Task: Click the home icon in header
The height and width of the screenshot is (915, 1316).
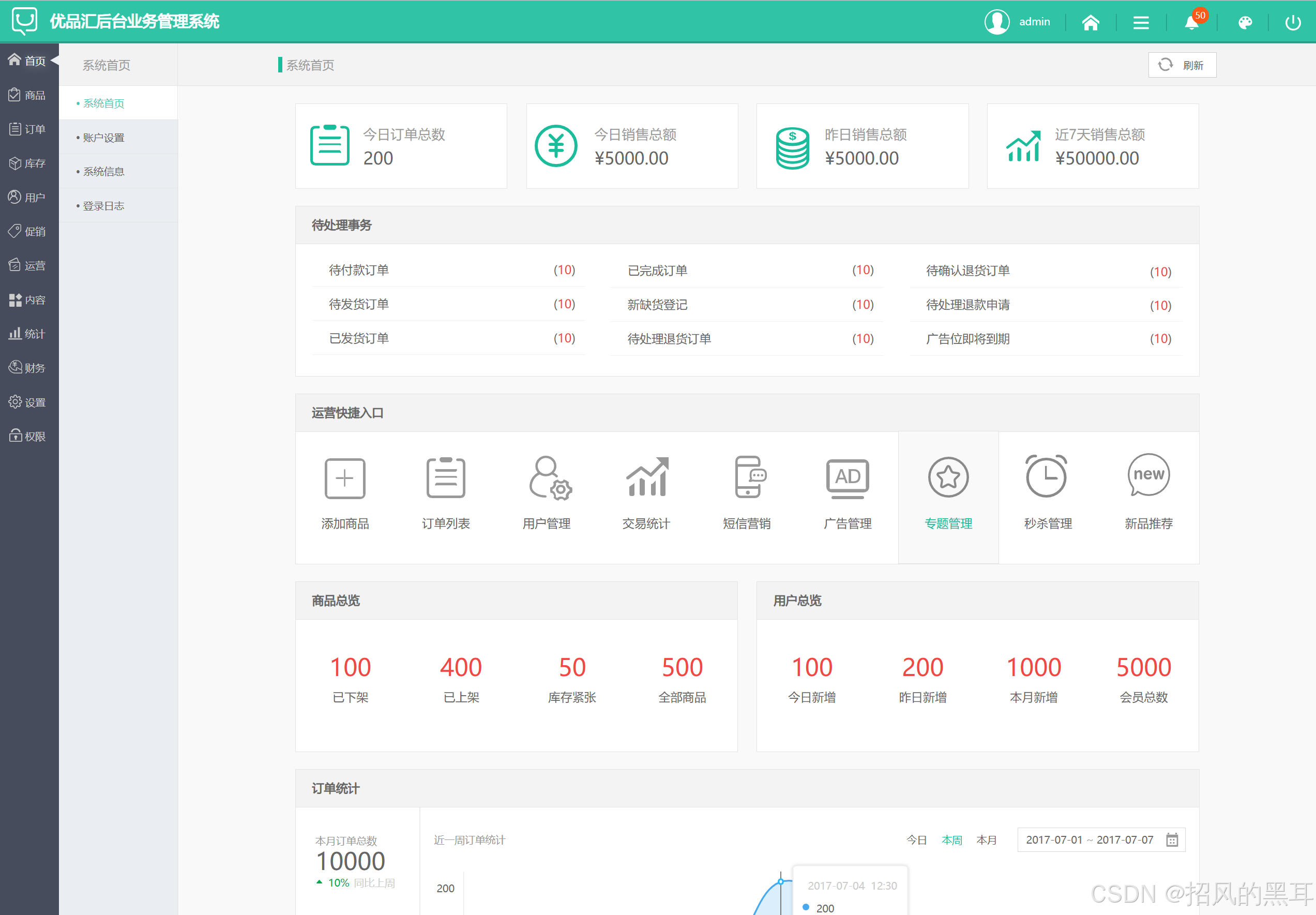Action: pos(1090,22)
